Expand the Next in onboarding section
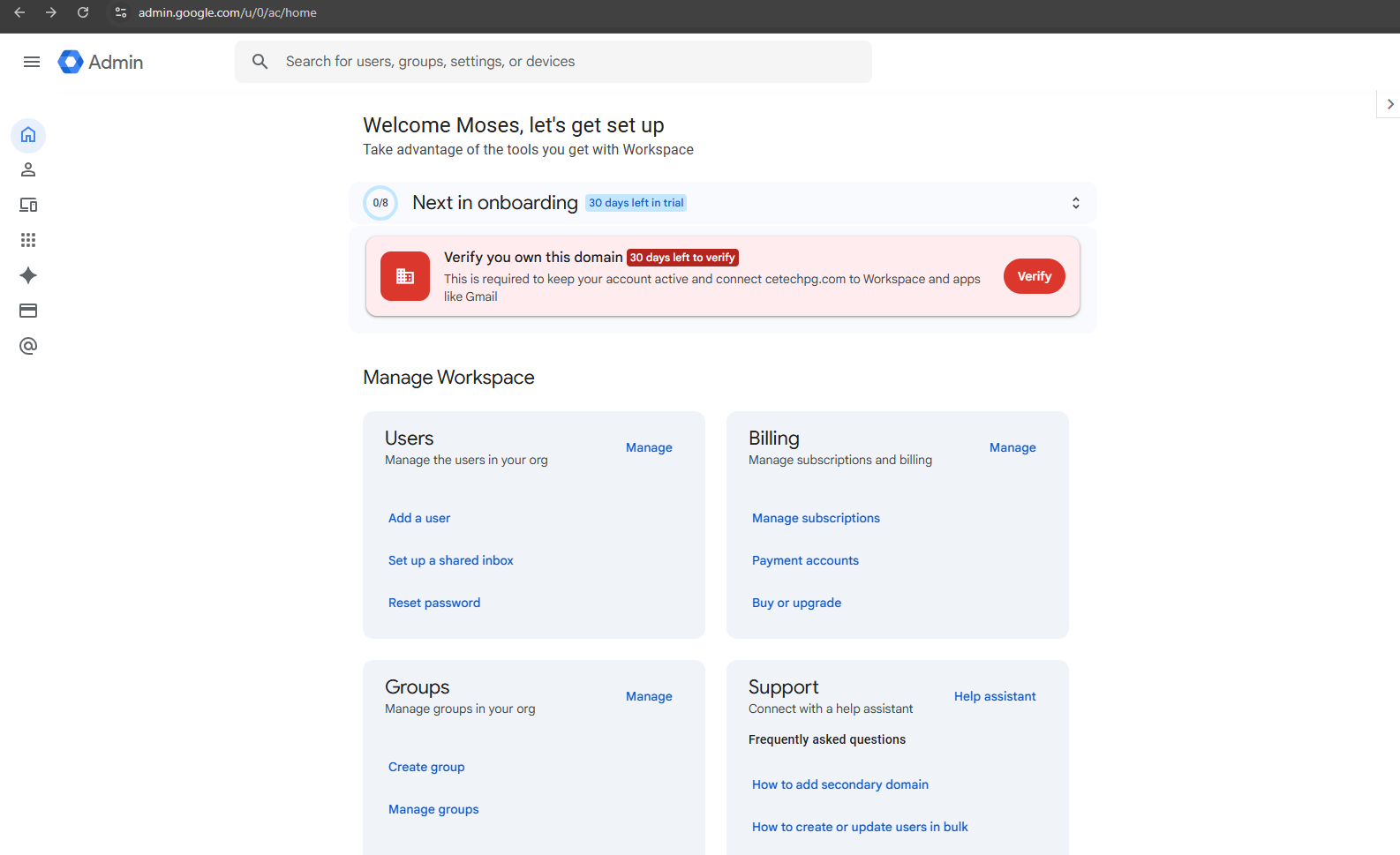Viewport: 1400px width, 855px height. click(1075, 203)
